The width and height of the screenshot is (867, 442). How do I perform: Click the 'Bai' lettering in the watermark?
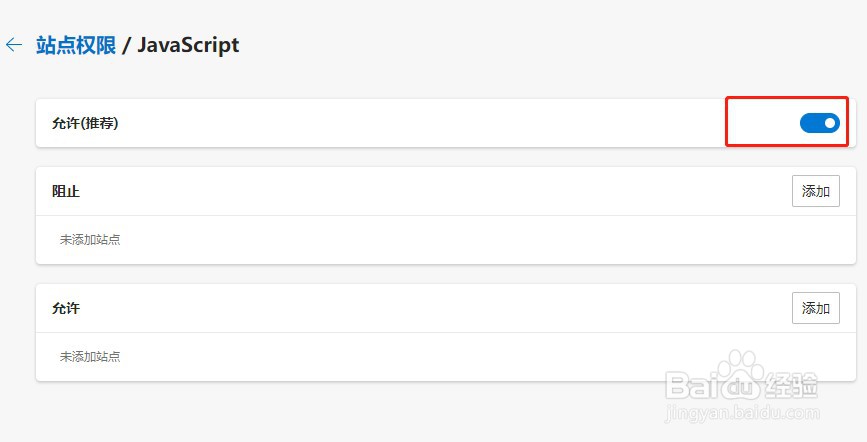689,384
